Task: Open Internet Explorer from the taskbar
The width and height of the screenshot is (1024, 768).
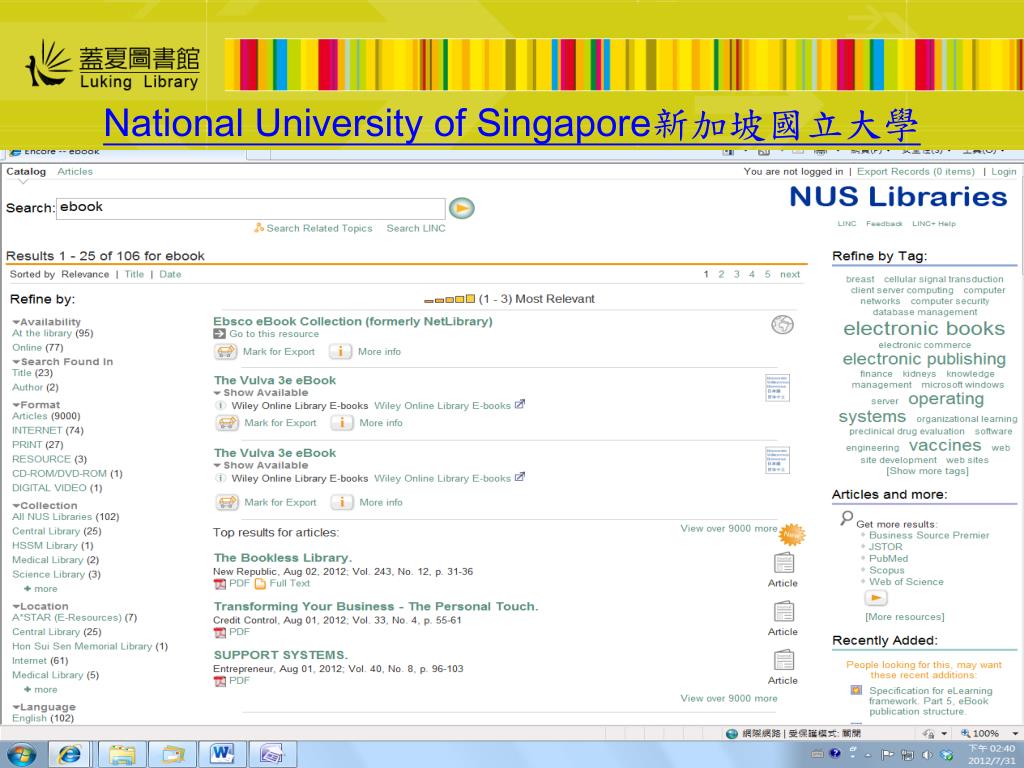Action: (69, 754)
